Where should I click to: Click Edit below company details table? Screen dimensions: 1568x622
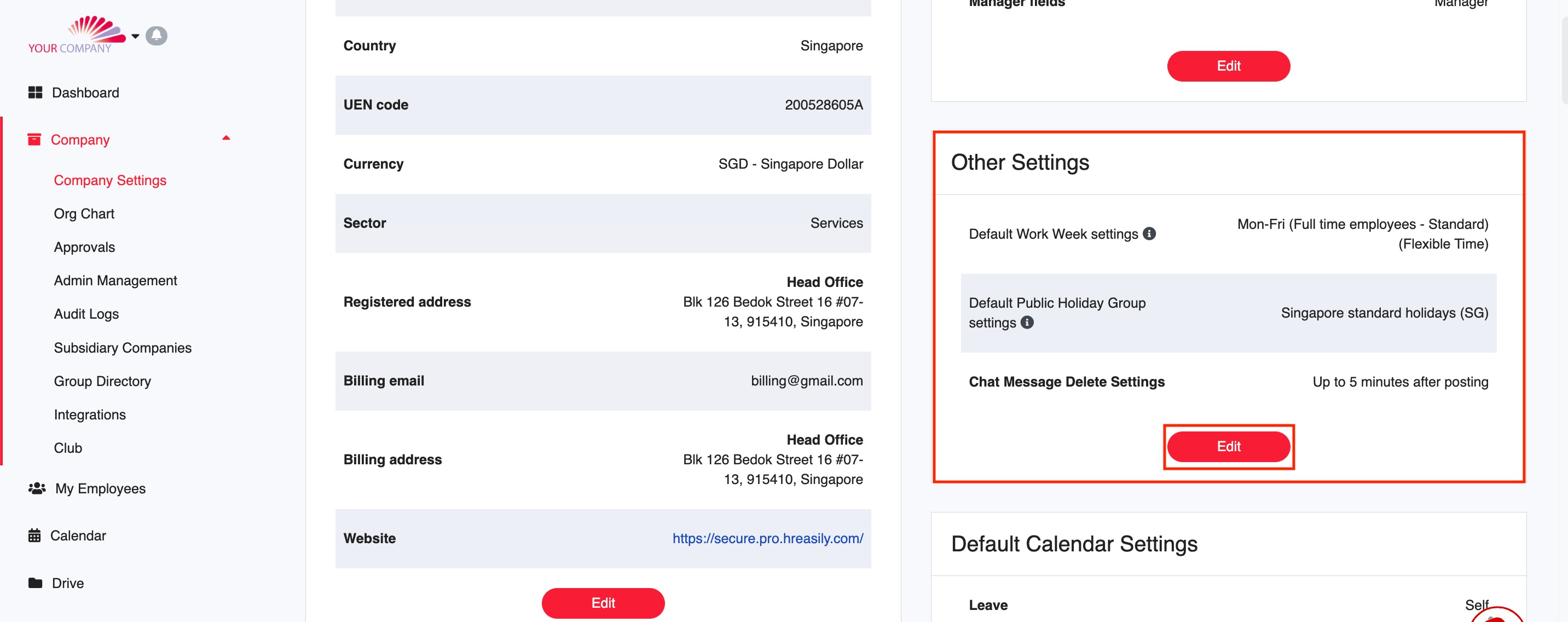tap(603, 603)
